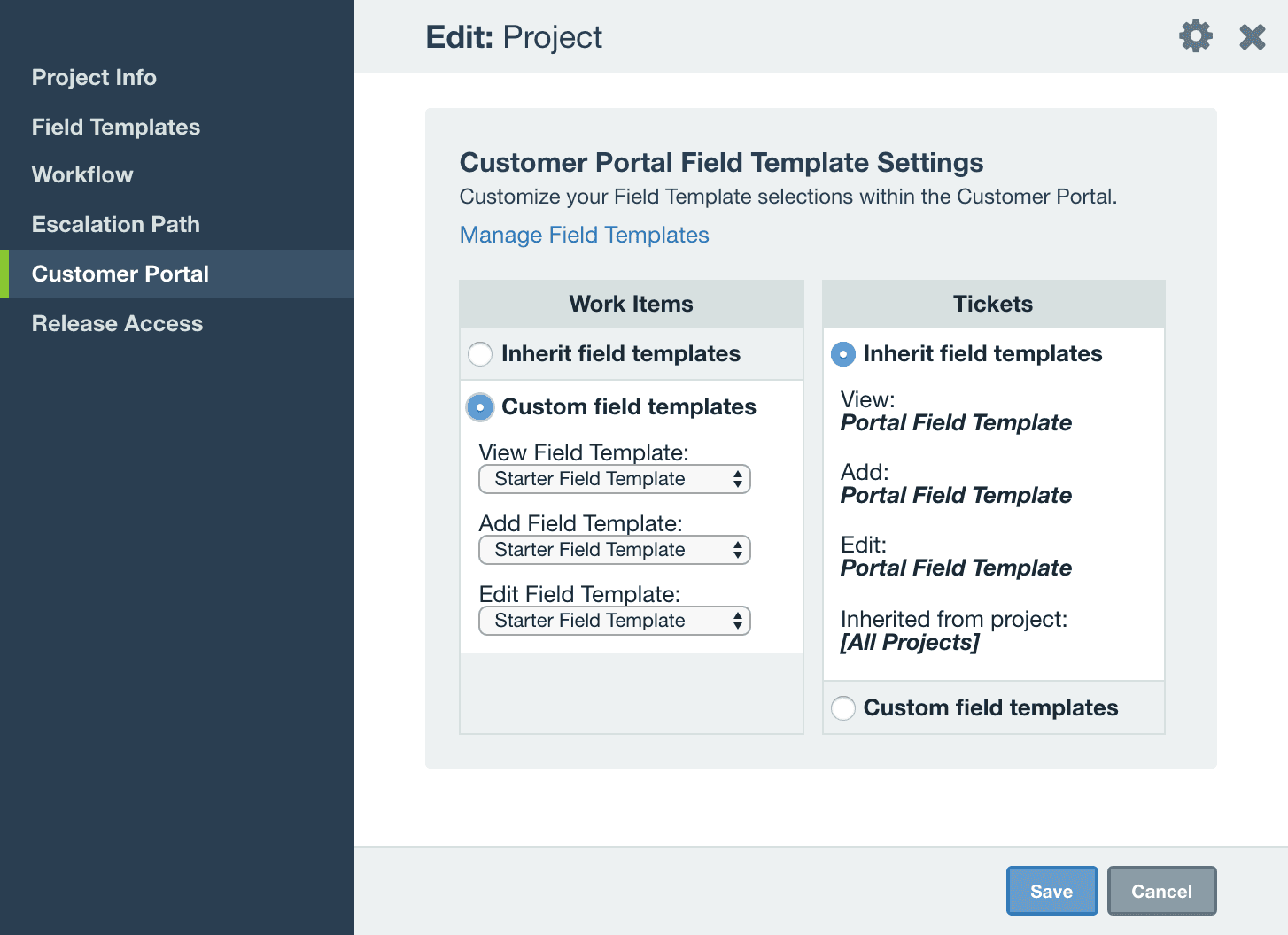Select Tickets Inherit field templates radio
The image size is (1288, 935).
(843, 354)
